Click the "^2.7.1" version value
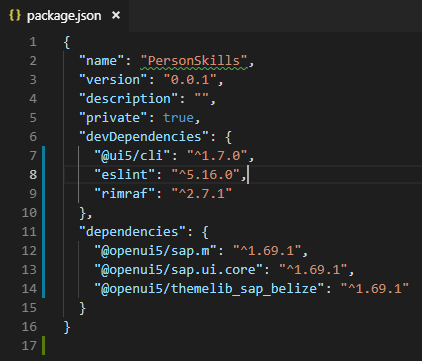This screenshot has height=361, width=422. tap(202, 194)
